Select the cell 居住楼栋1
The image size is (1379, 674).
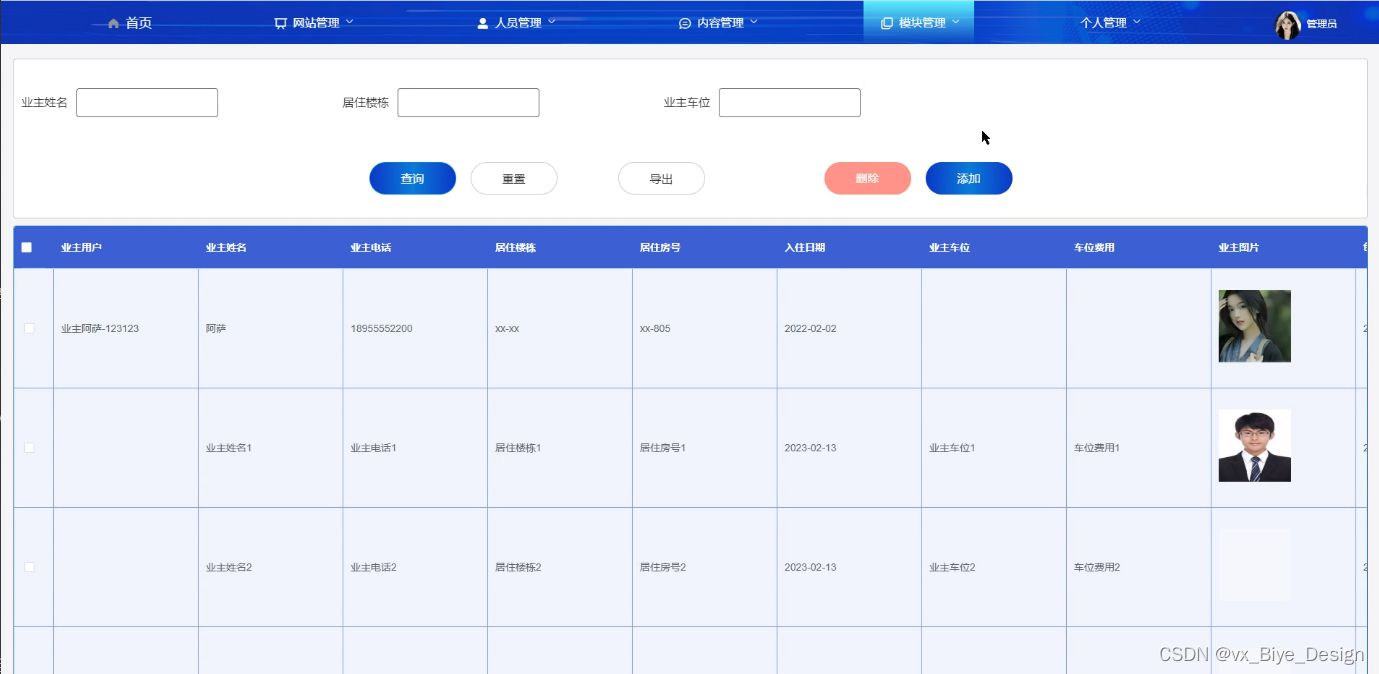pos(518,447)
